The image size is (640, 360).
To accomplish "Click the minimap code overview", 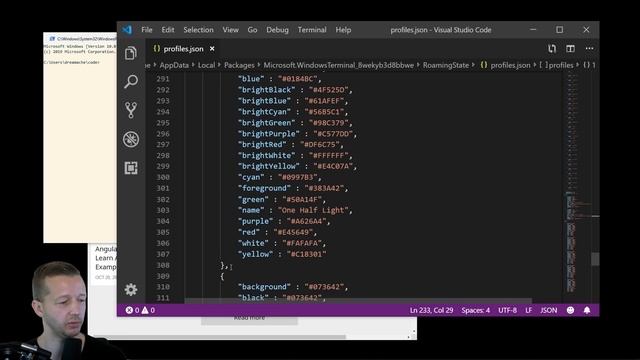I will coord(576,188).
